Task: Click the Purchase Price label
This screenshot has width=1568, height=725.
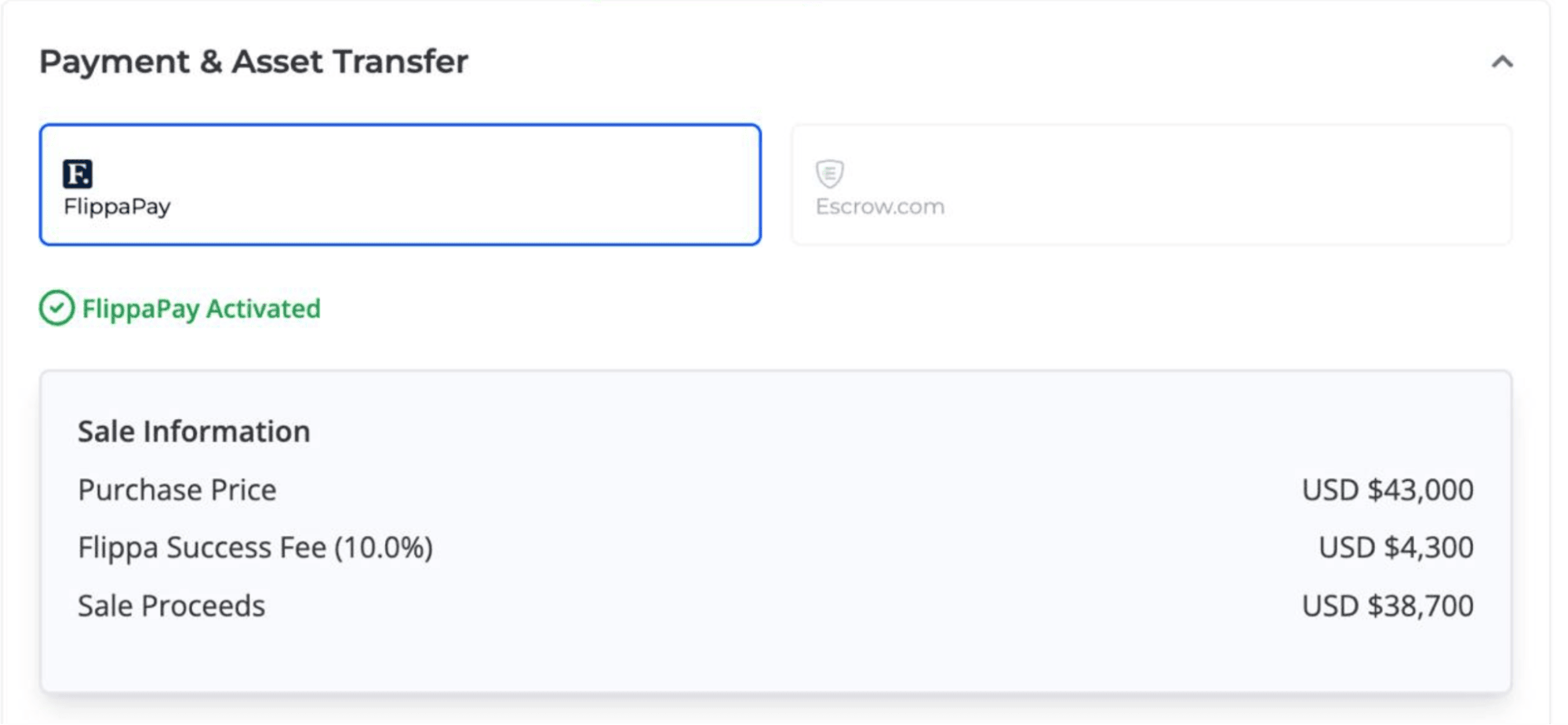Action: 177,490
